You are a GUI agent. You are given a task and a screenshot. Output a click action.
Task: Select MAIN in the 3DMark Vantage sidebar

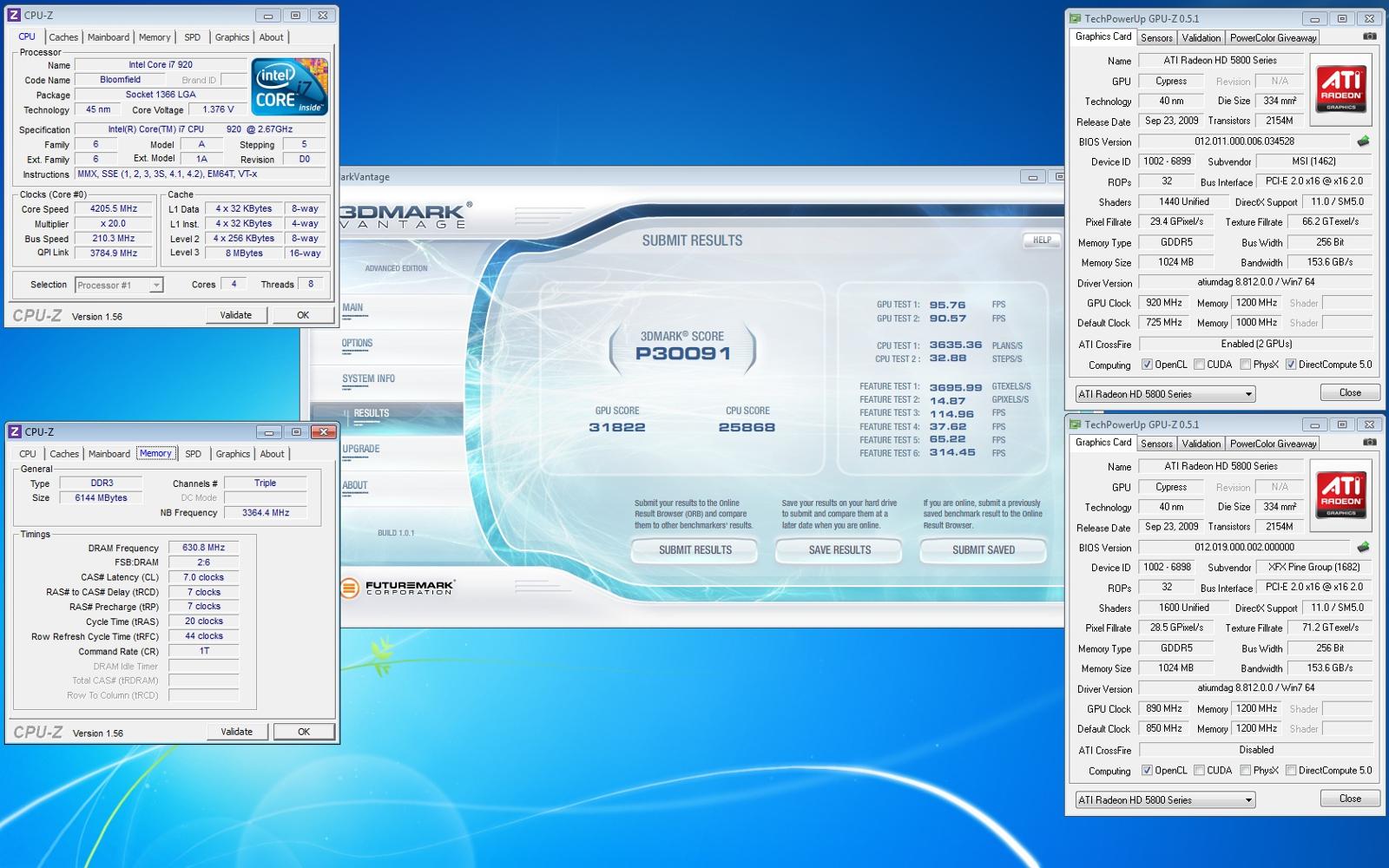point(352,307)
